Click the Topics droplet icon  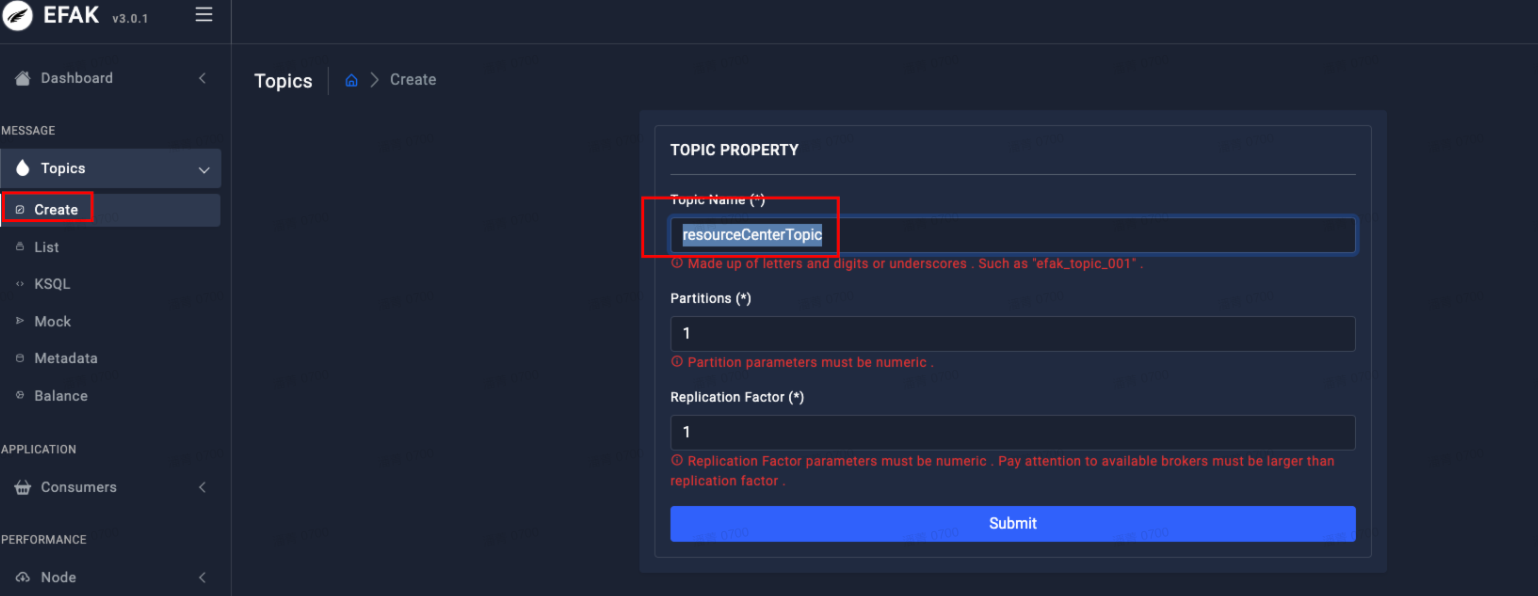23,168
